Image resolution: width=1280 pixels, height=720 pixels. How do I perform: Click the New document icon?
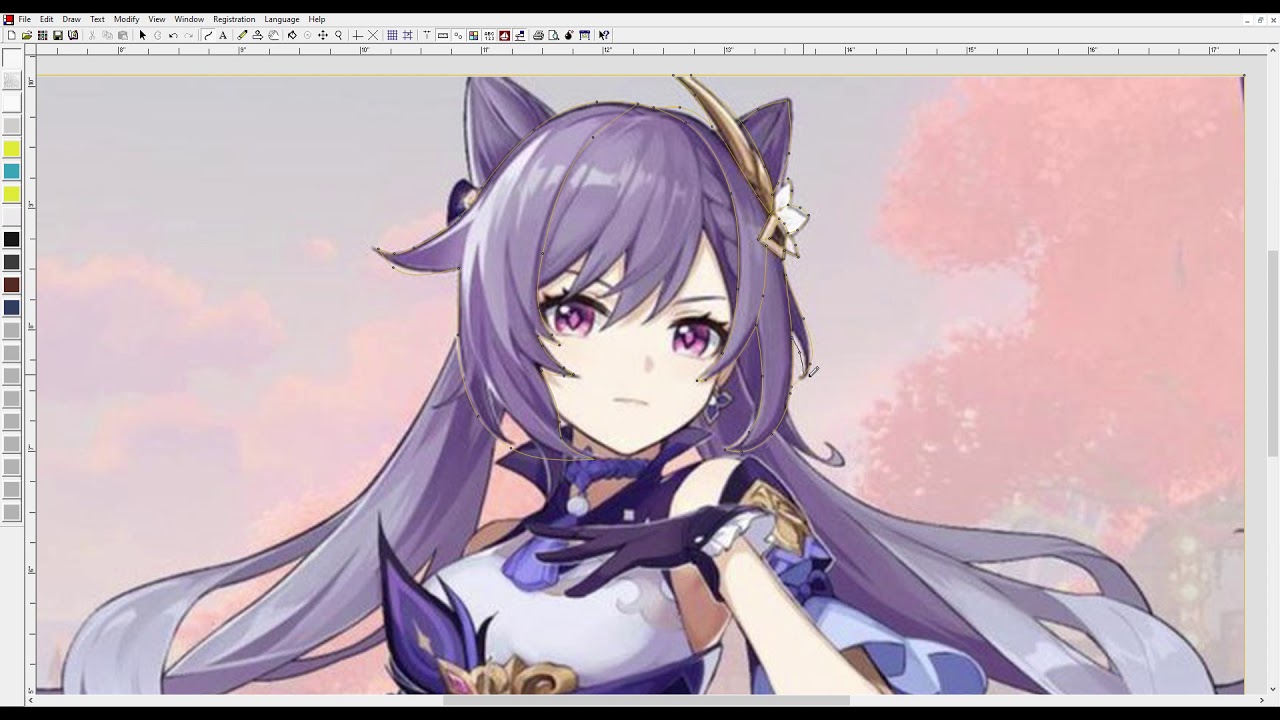(x=11, y=35)
